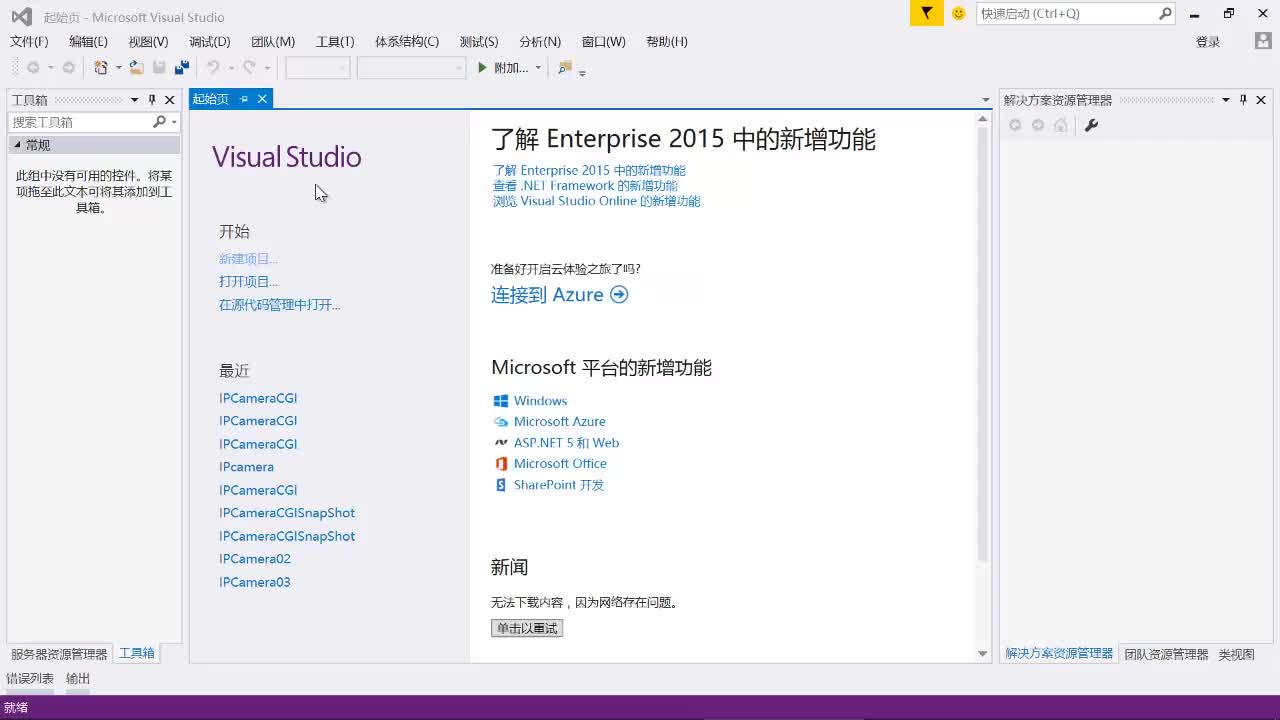Image resolution: width=1280 pixels, height=720 pixels.
Task: Open the redo history dropdown arrow
Action: point(267,68)
